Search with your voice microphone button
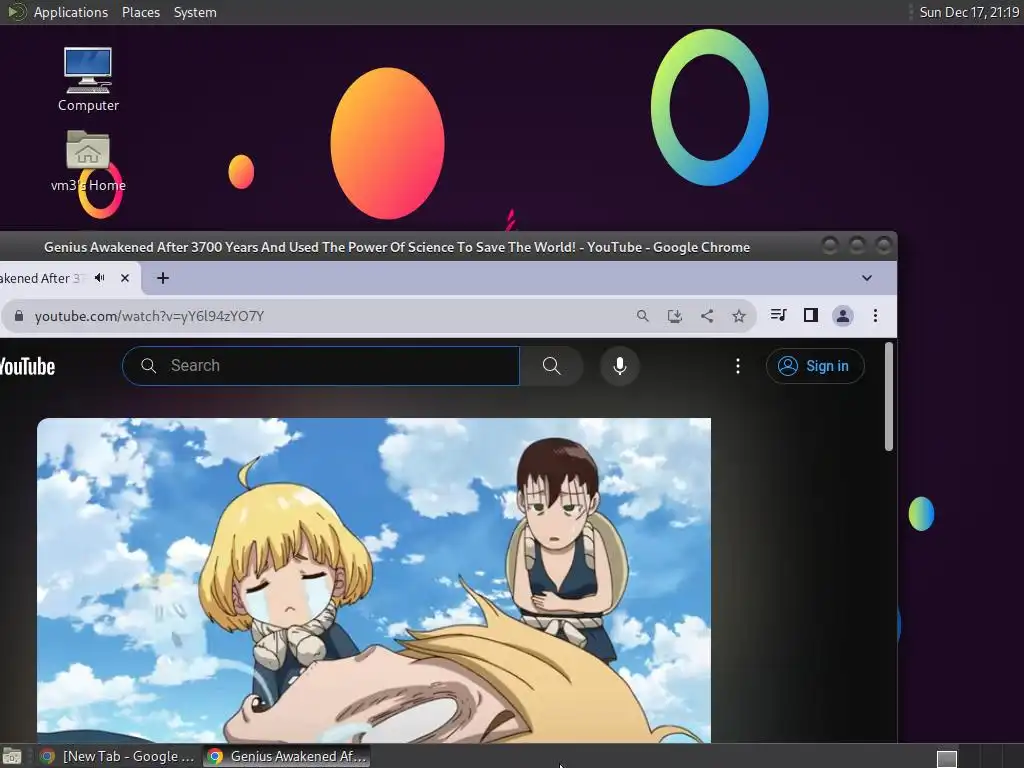 tap(620, 366)
